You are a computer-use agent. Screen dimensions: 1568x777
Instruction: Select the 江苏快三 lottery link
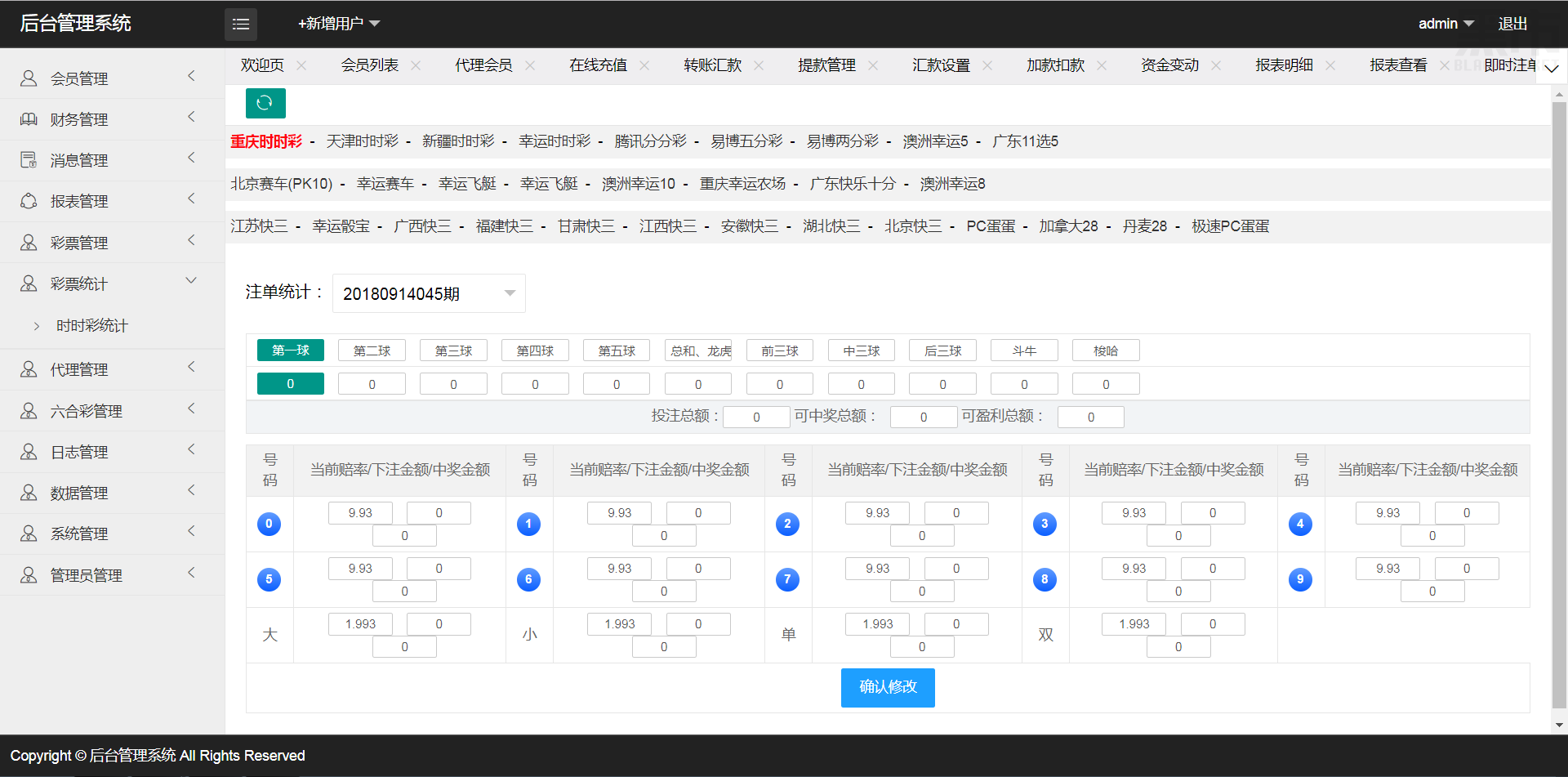(x=259, y=226)
